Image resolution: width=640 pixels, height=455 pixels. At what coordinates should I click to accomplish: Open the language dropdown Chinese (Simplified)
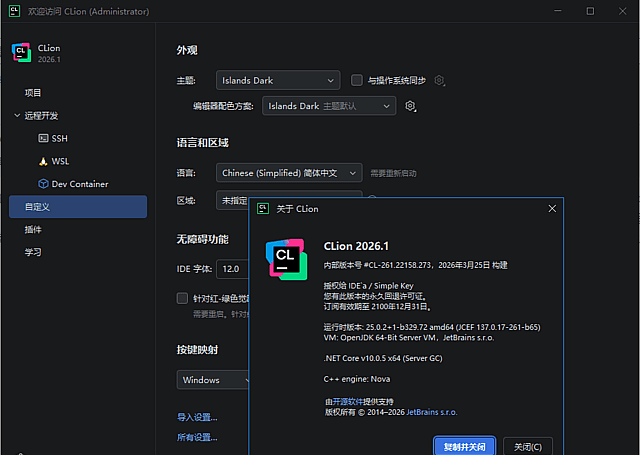(x=289, y=173)
